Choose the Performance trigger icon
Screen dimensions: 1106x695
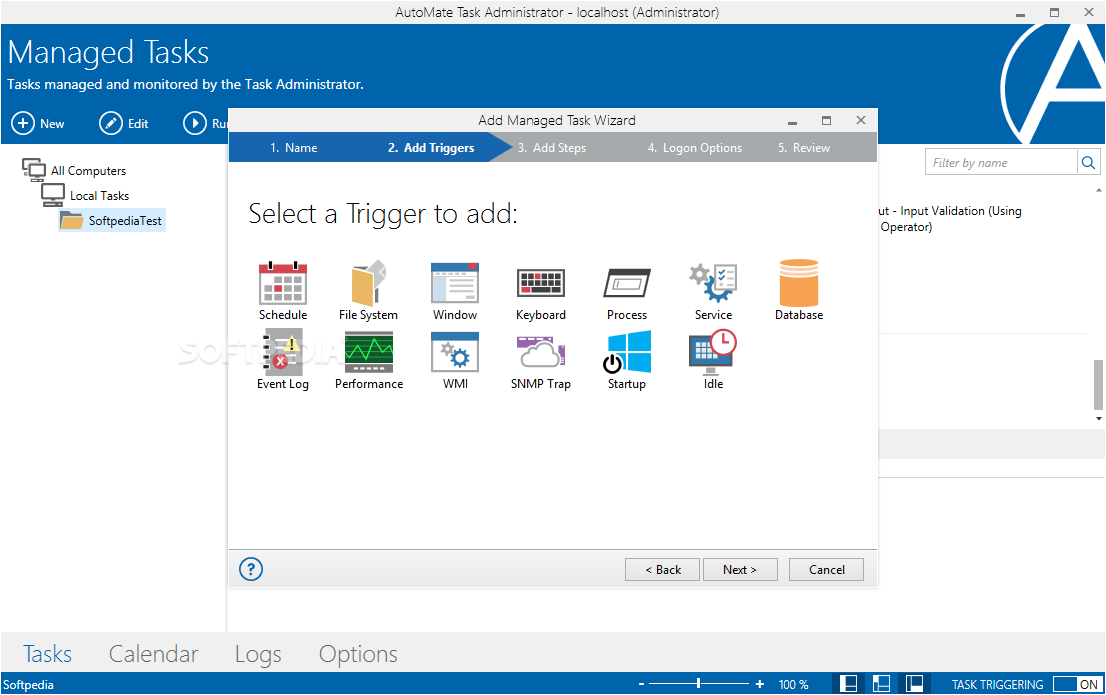(x=369, y=353)
